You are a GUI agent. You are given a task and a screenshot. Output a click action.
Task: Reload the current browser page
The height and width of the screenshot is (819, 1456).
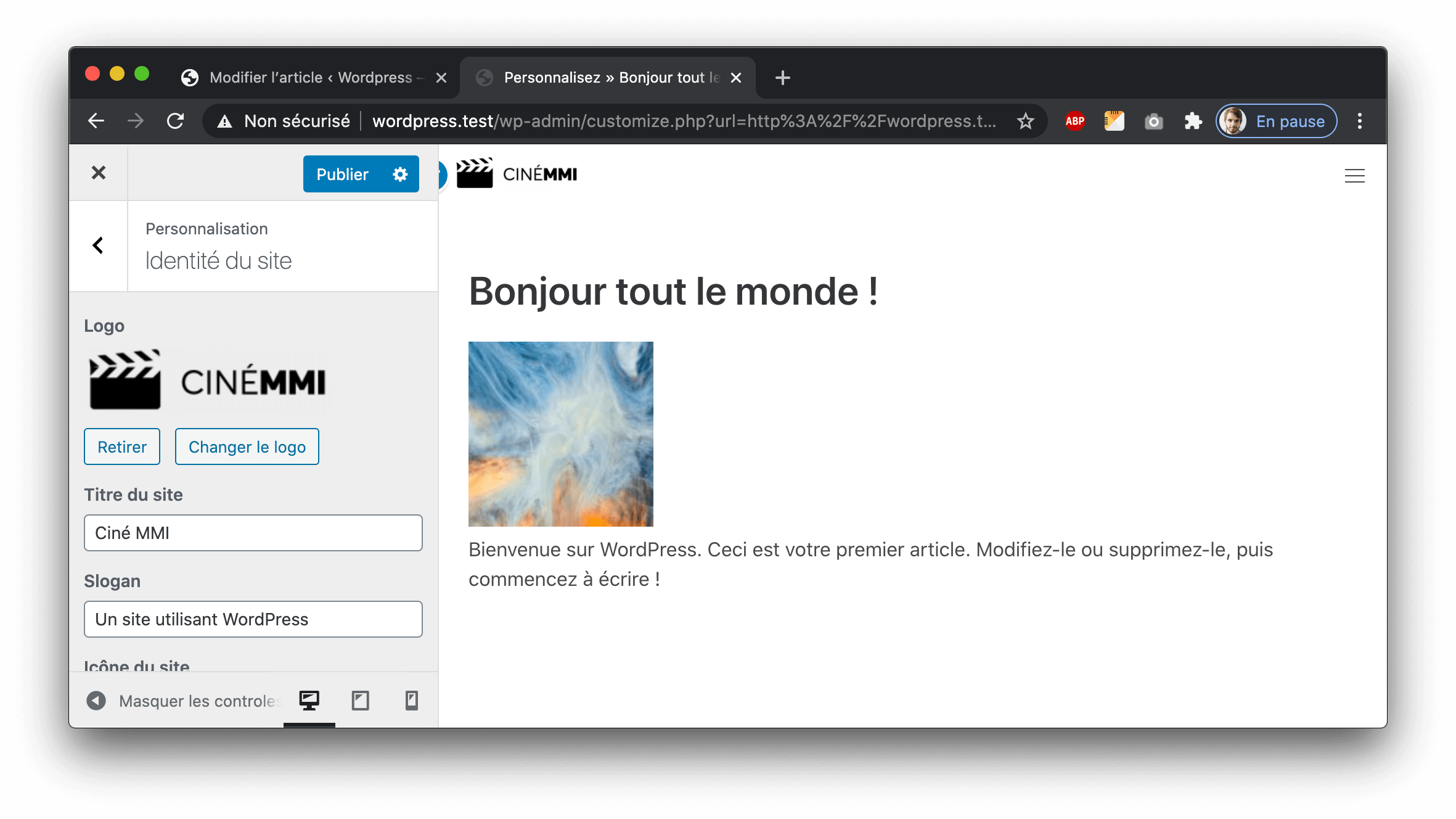coord(176,121)
